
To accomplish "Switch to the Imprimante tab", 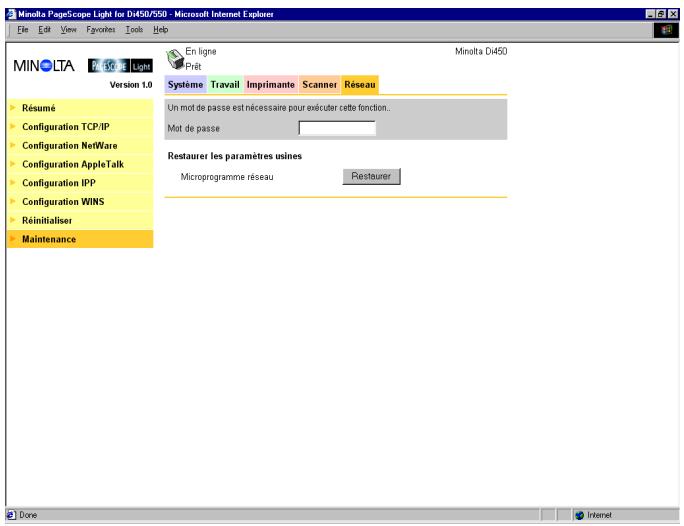I will coord(270,85).
